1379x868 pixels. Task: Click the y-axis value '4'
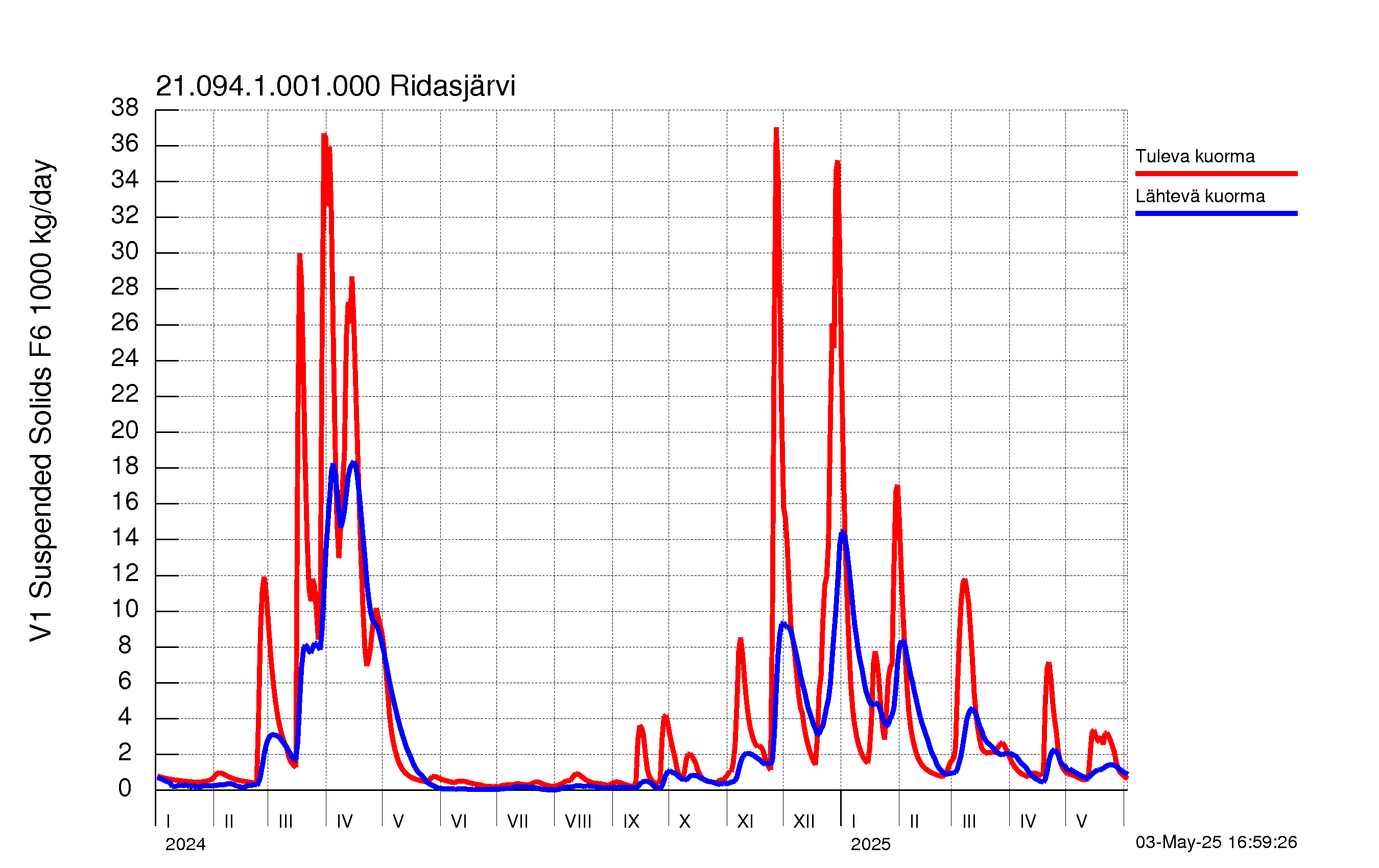coord(125,717)
